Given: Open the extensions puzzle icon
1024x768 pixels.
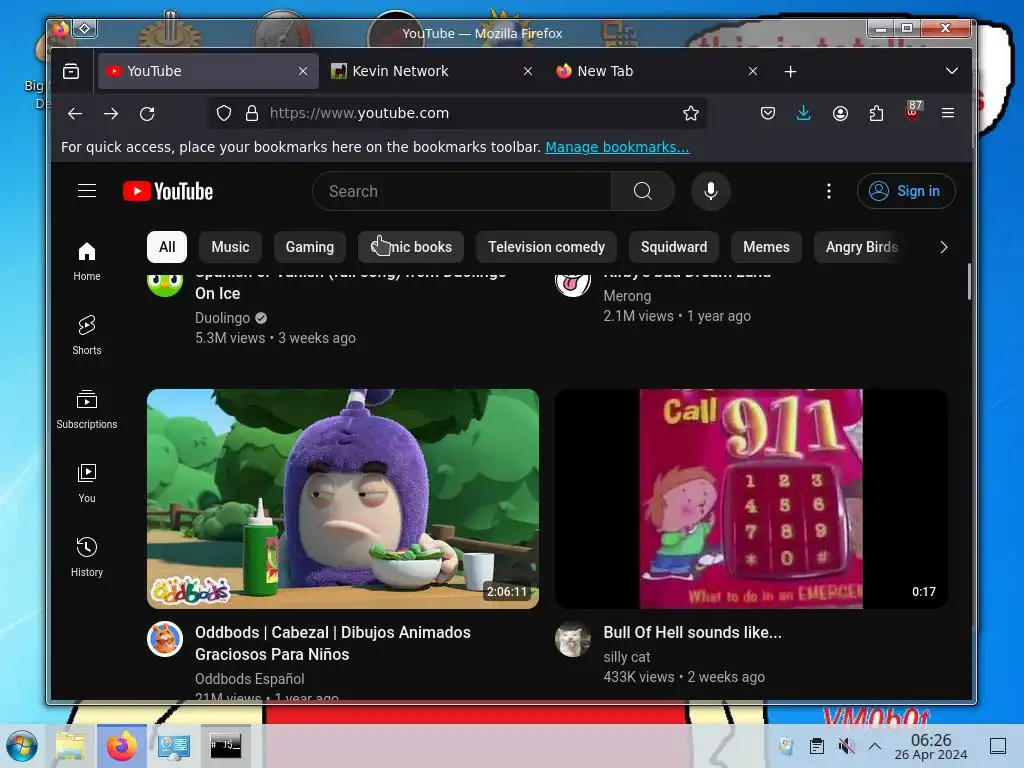Looking at the screenshot, I should (876, 114).
